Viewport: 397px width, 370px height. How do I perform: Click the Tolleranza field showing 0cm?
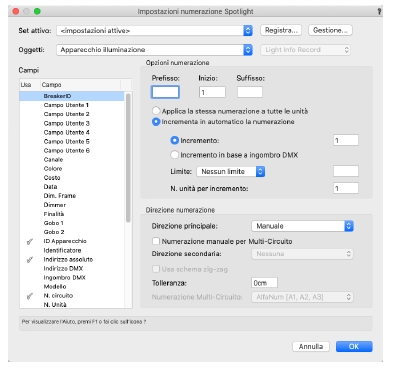click(264, 283)
